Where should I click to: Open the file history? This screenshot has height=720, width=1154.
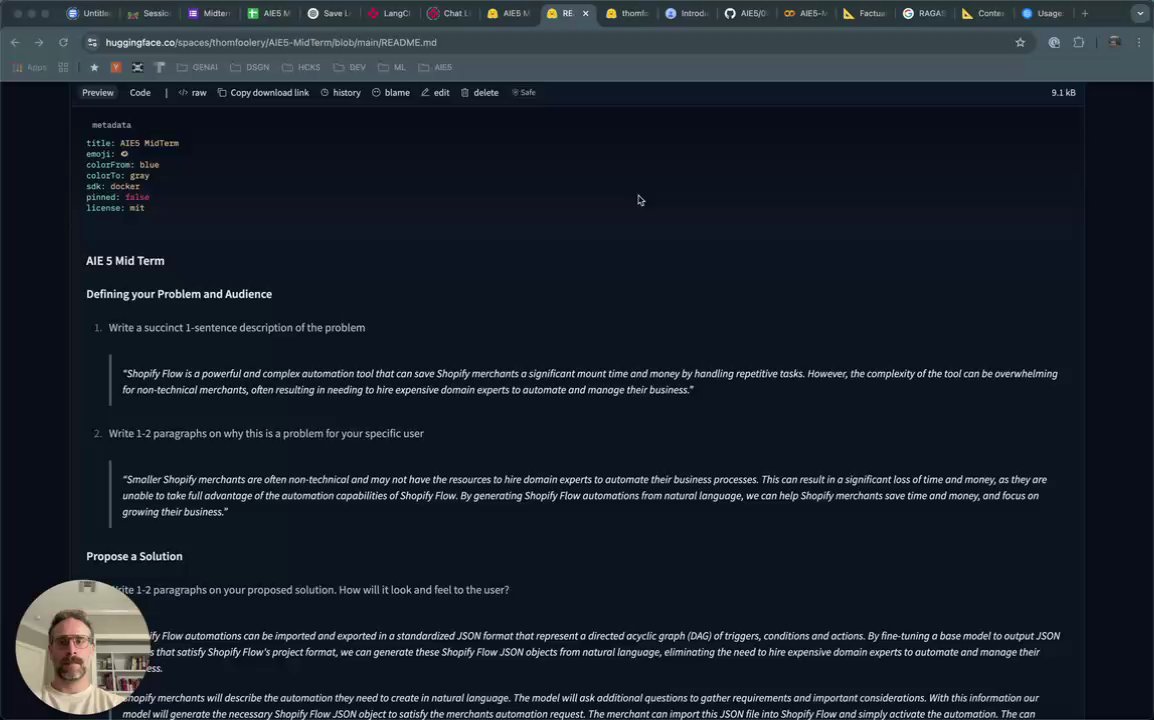pos(341,93)
